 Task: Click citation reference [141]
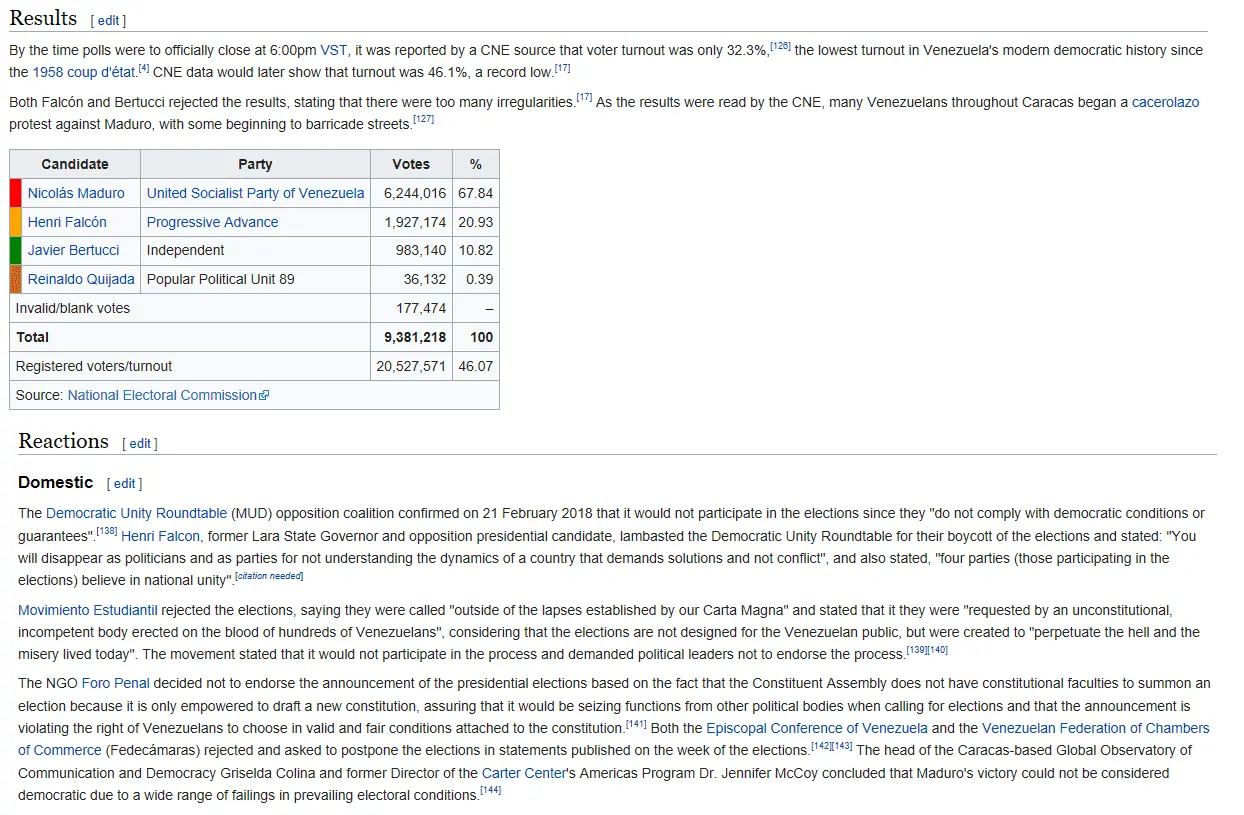tap(636, 723)
